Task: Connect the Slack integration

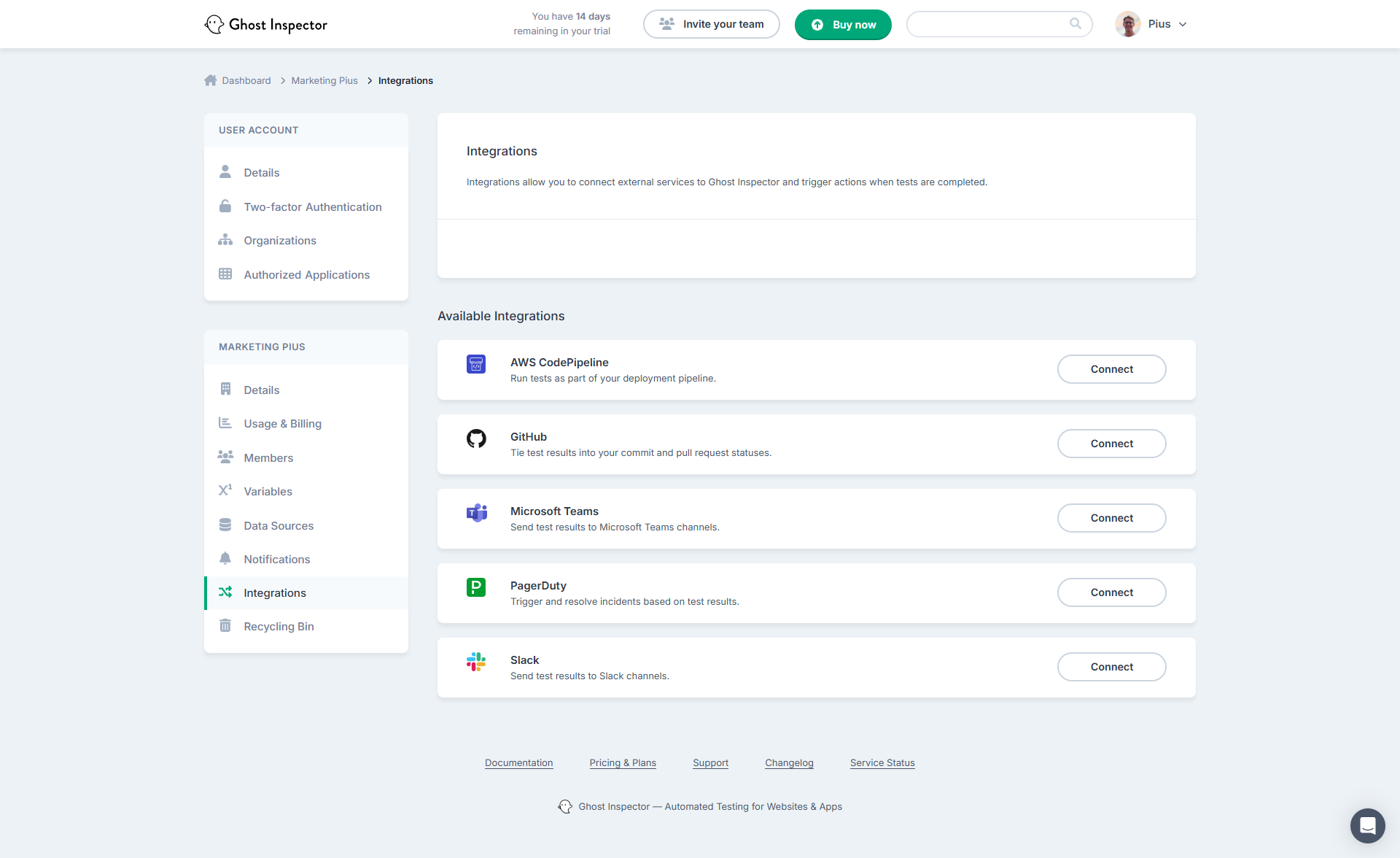Action: coord(1111,667)
